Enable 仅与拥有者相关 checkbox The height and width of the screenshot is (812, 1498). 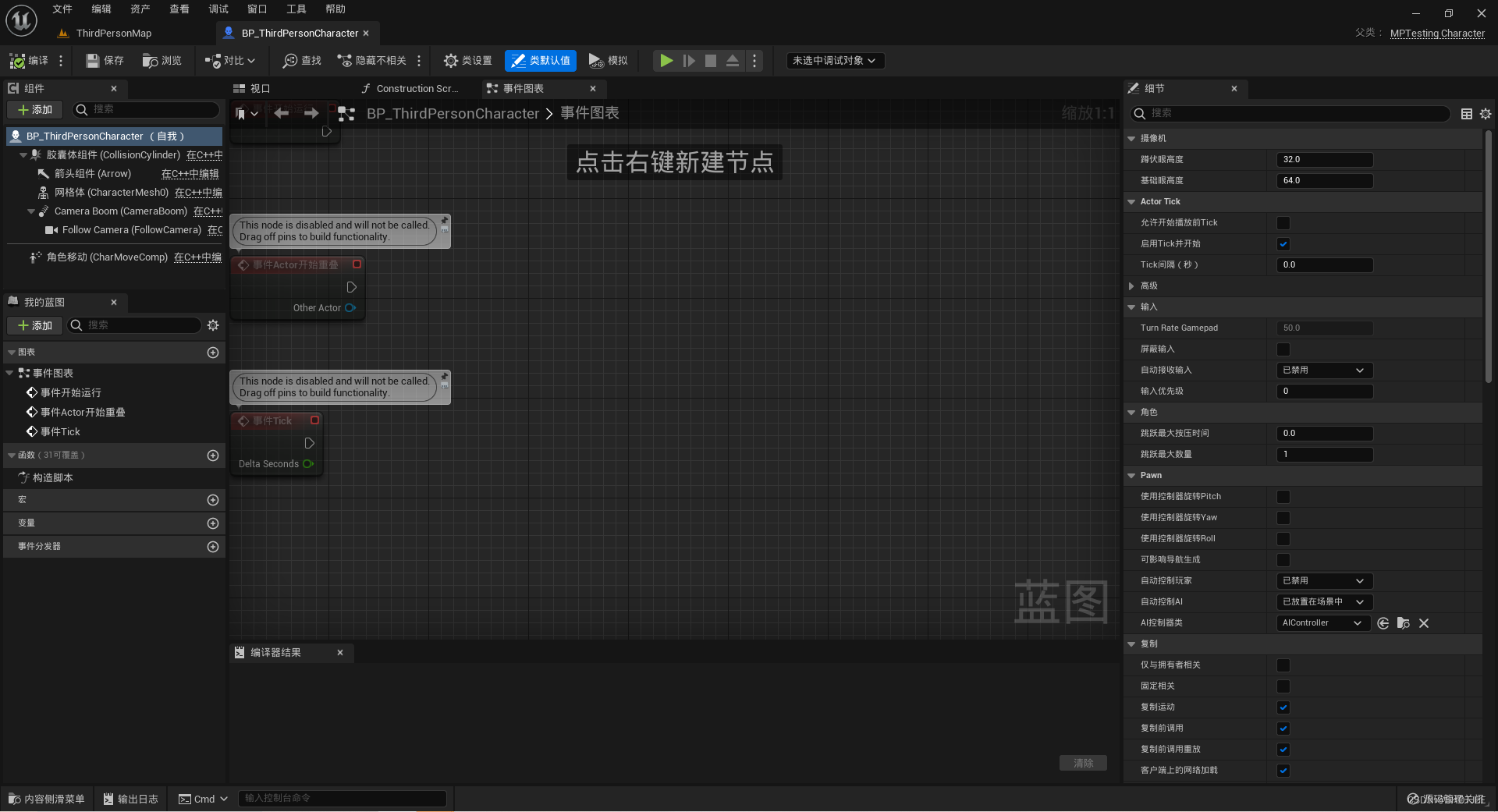(1283, 665)
